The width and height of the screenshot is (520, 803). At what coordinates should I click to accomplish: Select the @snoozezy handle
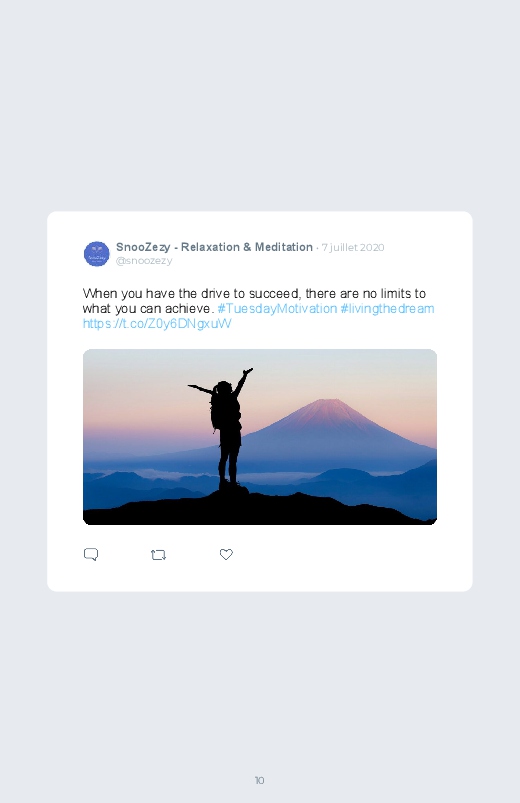pyautogui.click(x=144, y=261)
